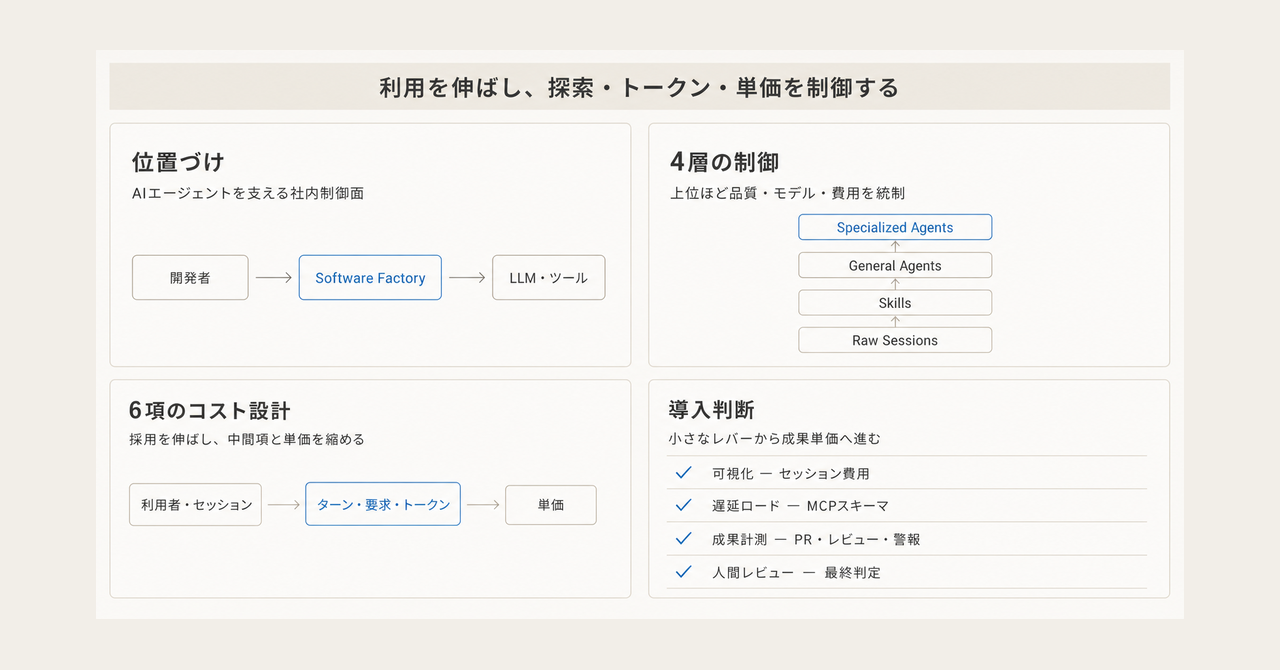Click the heading 位置づけ
This screenshot has height=670, width=1280.
[x=178, y=162]
